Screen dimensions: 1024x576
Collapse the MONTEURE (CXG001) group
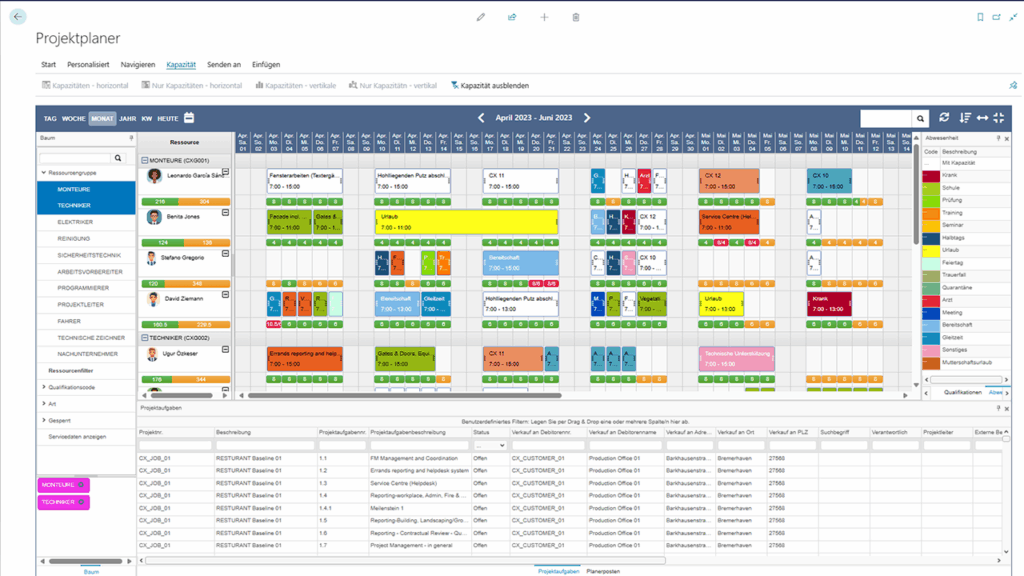click(145, 160)
